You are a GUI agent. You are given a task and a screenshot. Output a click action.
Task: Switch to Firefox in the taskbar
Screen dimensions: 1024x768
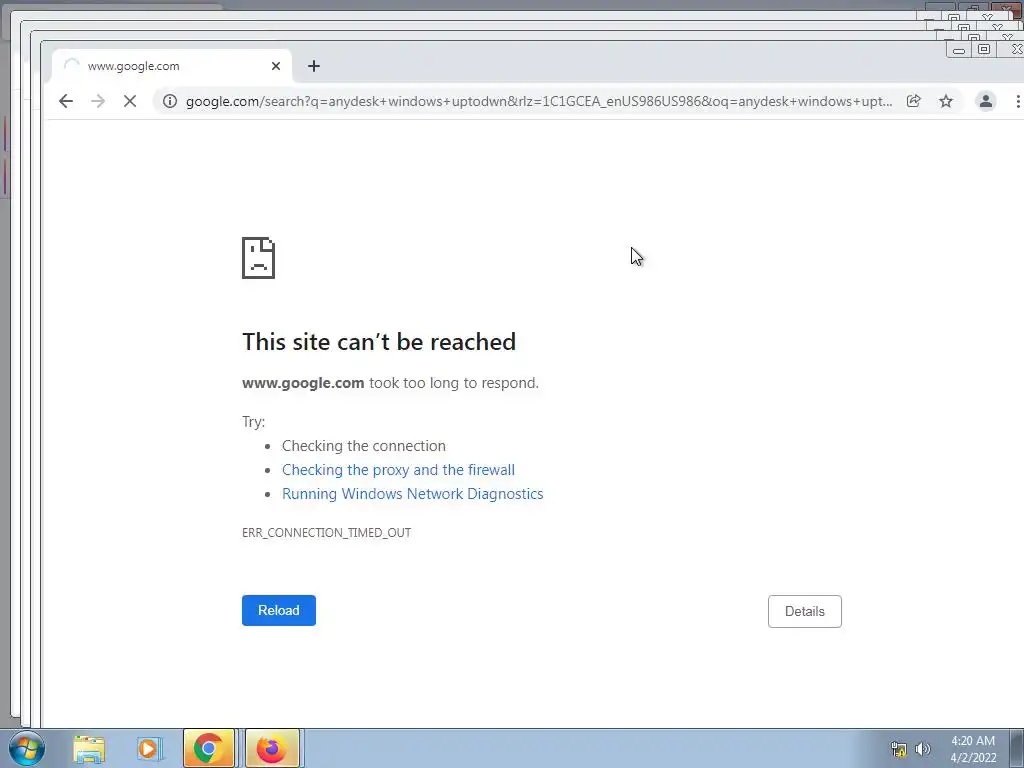coord(272,748)
